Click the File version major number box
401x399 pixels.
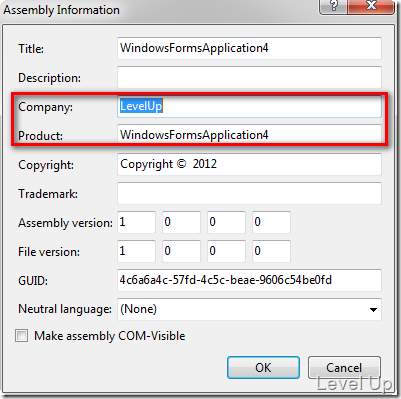136,251
